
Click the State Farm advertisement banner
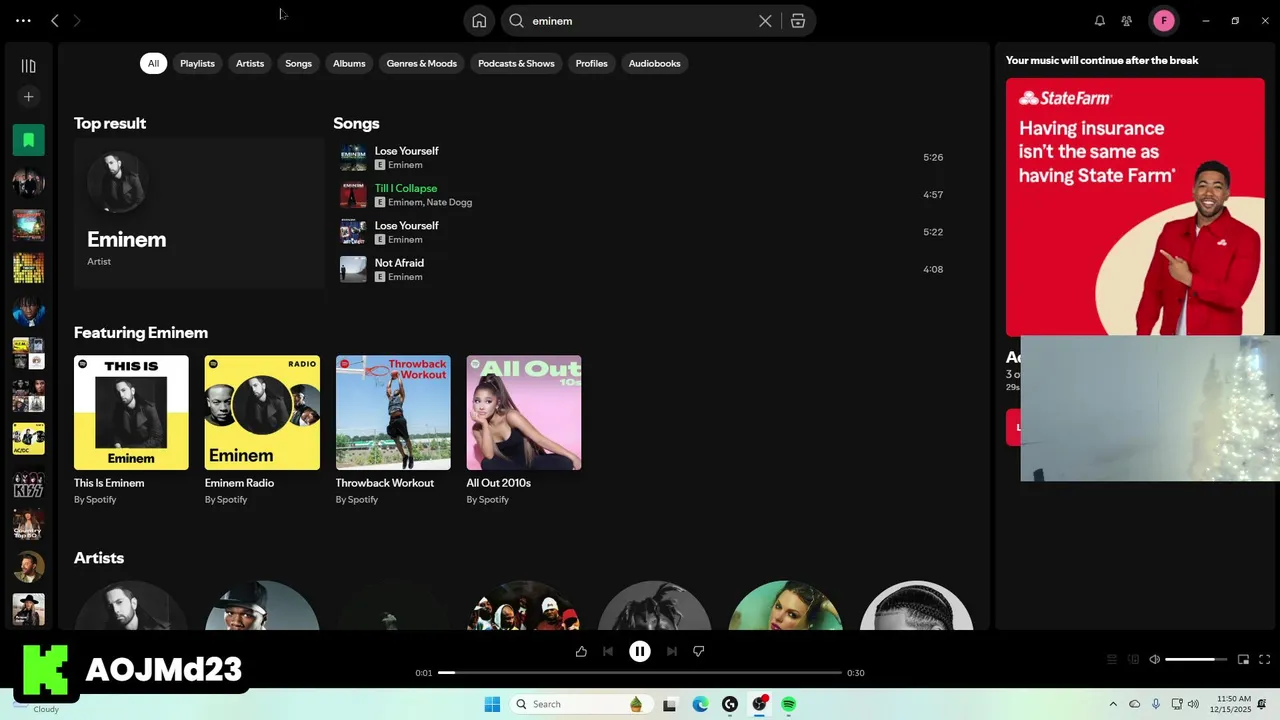click(x=1135, y=207)
